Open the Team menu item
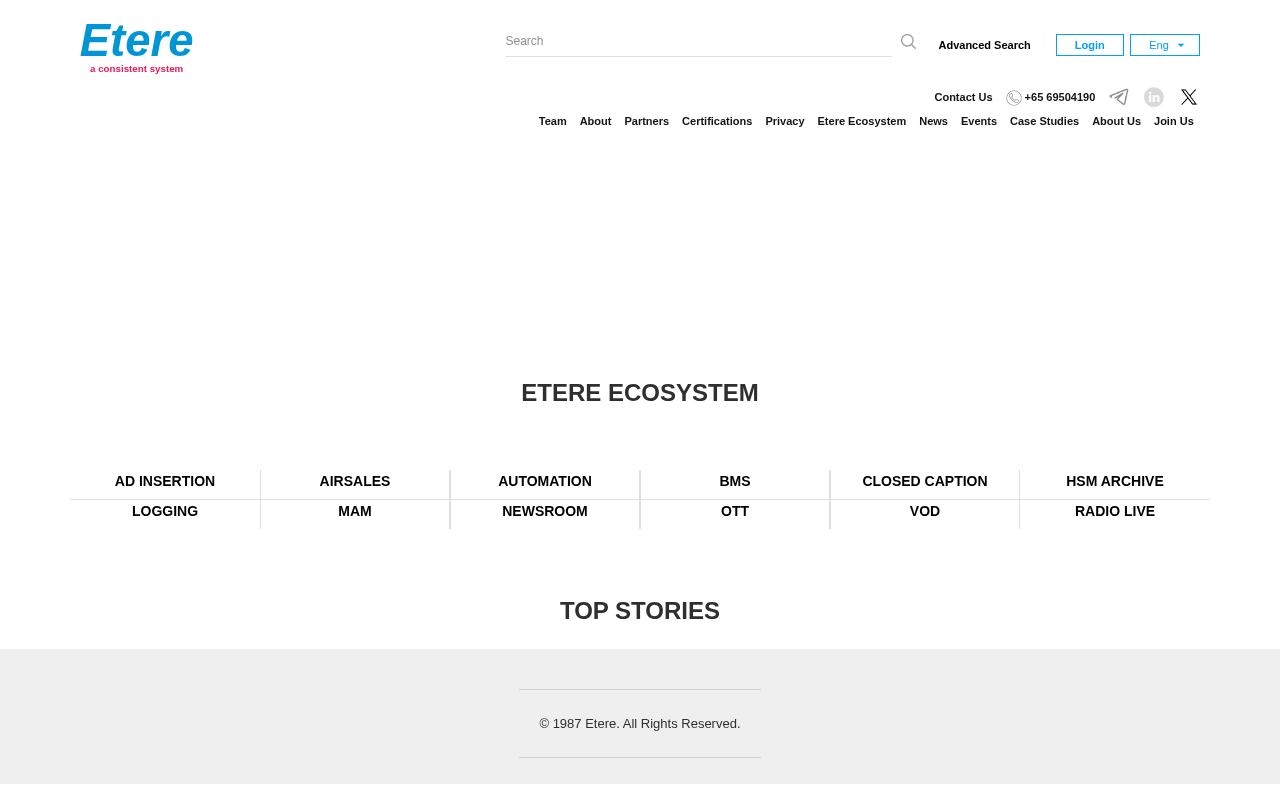This screenshot has height=800, width=1280. point(553,121)
